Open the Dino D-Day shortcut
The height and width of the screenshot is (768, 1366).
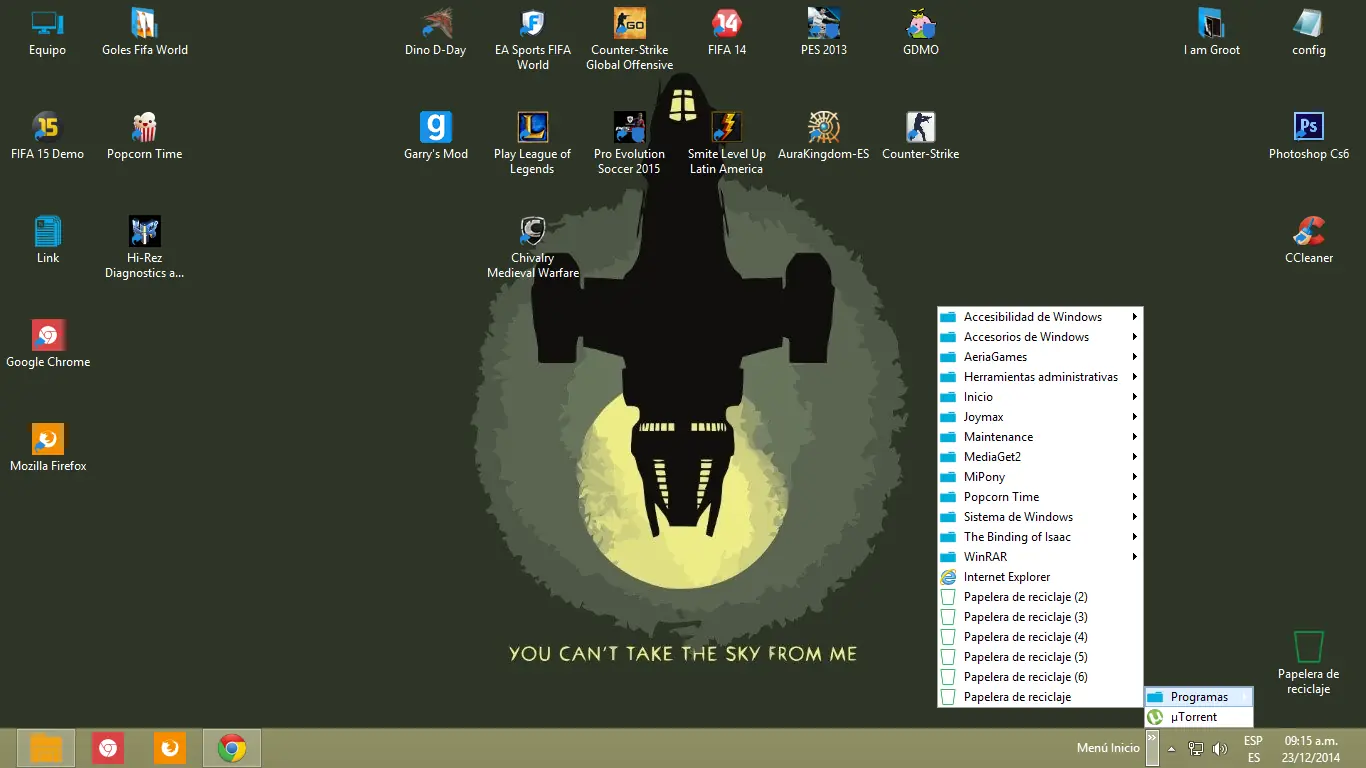pos(435,32)
